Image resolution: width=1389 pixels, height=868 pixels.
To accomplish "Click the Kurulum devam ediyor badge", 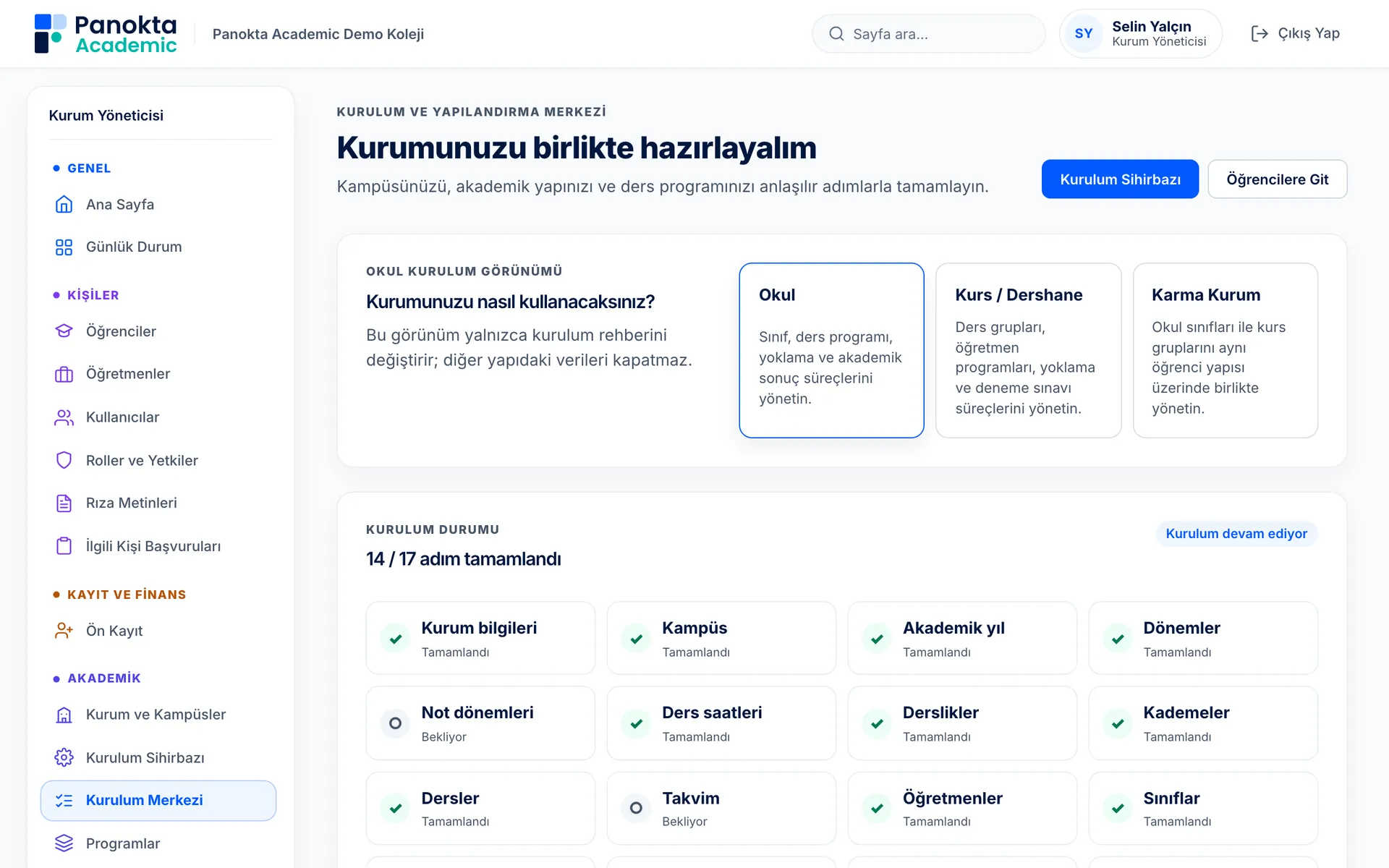I will tap(1236, 534).
